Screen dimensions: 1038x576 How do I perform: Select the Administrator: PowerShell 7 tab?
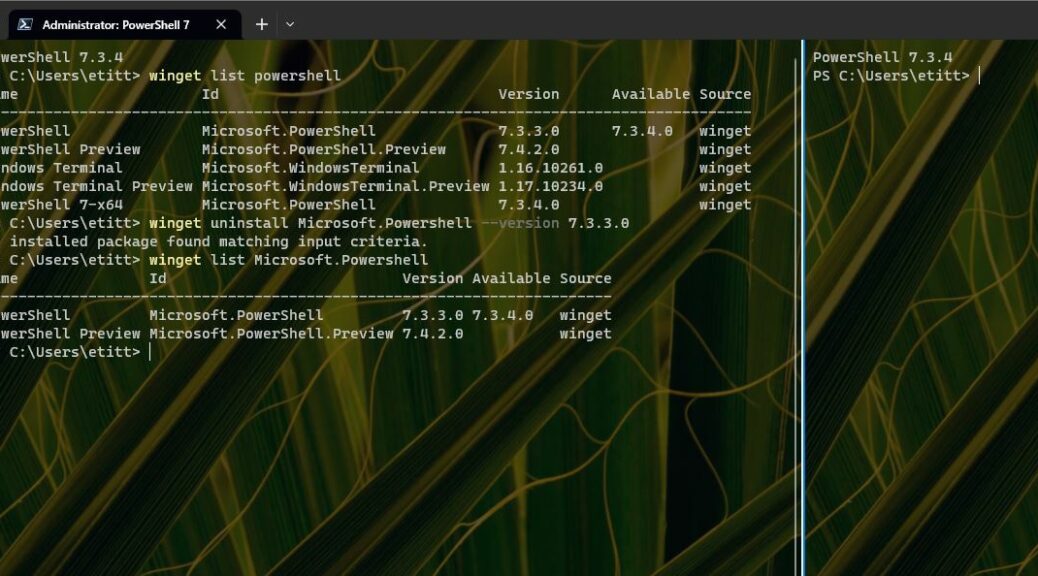tap(124, 24)
